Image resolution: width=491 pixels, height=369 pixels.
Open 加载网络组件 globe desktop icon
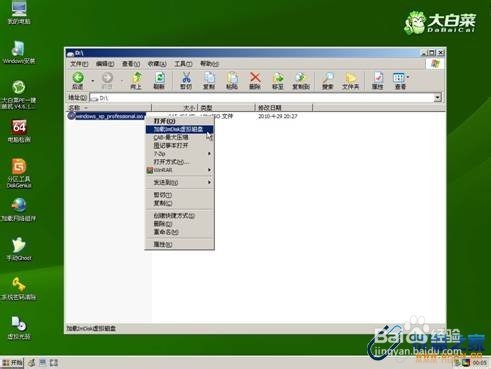click(x=19, y=210)
